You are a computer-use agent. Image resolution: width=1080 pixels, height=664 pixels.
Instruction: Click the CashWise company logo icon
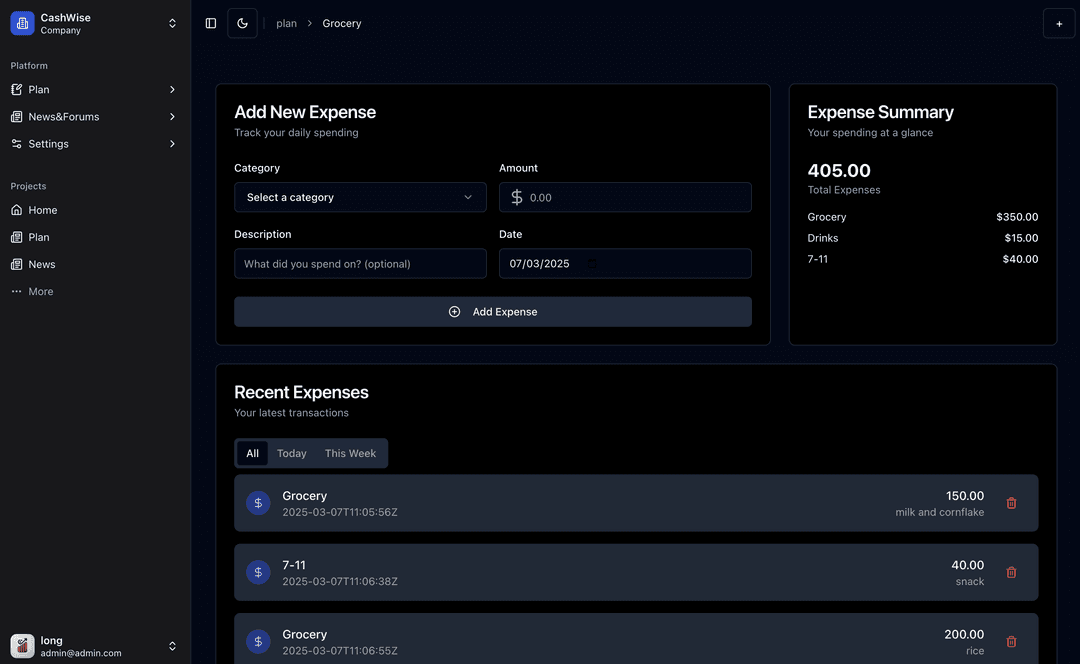click(22, 23)
